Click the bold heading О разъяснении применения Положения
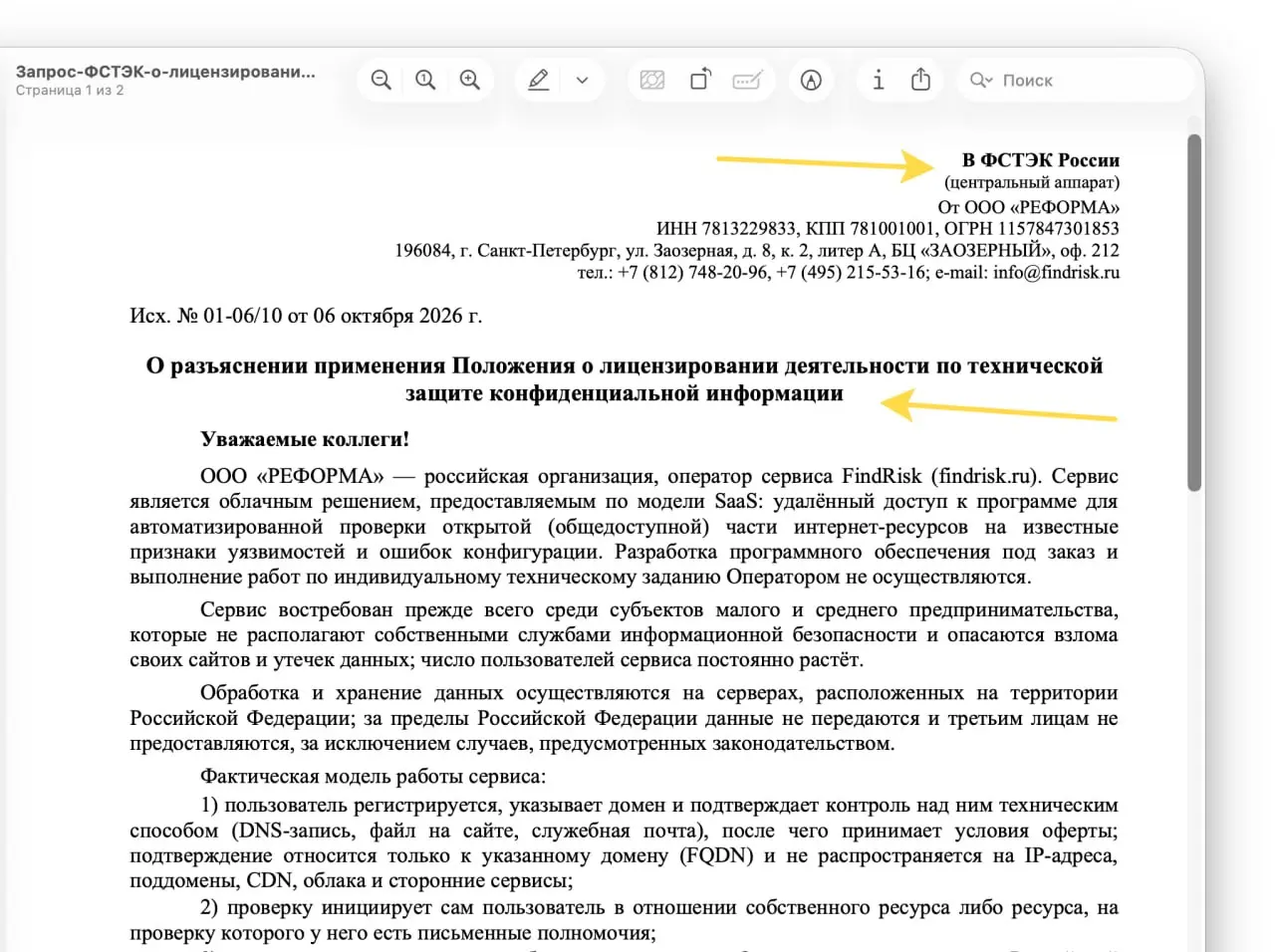The width and height of the screenshot is (1275, 952). [x=625, y=379]
